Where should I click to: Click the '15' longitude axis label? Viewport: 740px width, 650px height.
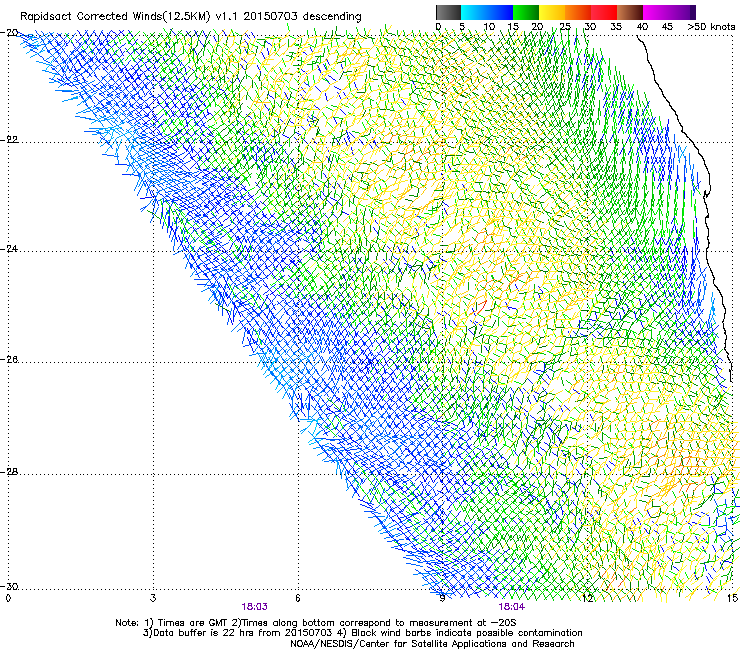(732, 598)
